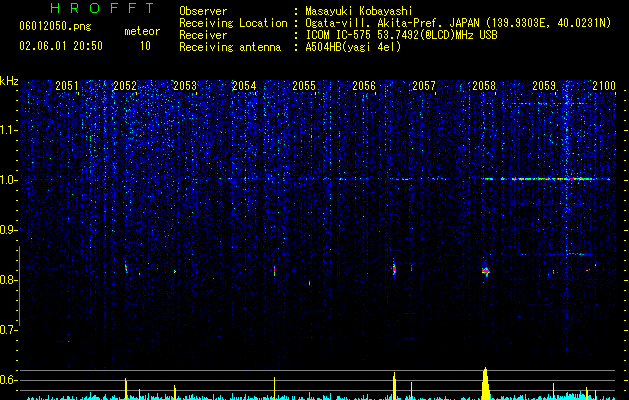The height and width of the screenshot is (400, 629).
Task: Click the Observer field label
Action: pos(203,11)
